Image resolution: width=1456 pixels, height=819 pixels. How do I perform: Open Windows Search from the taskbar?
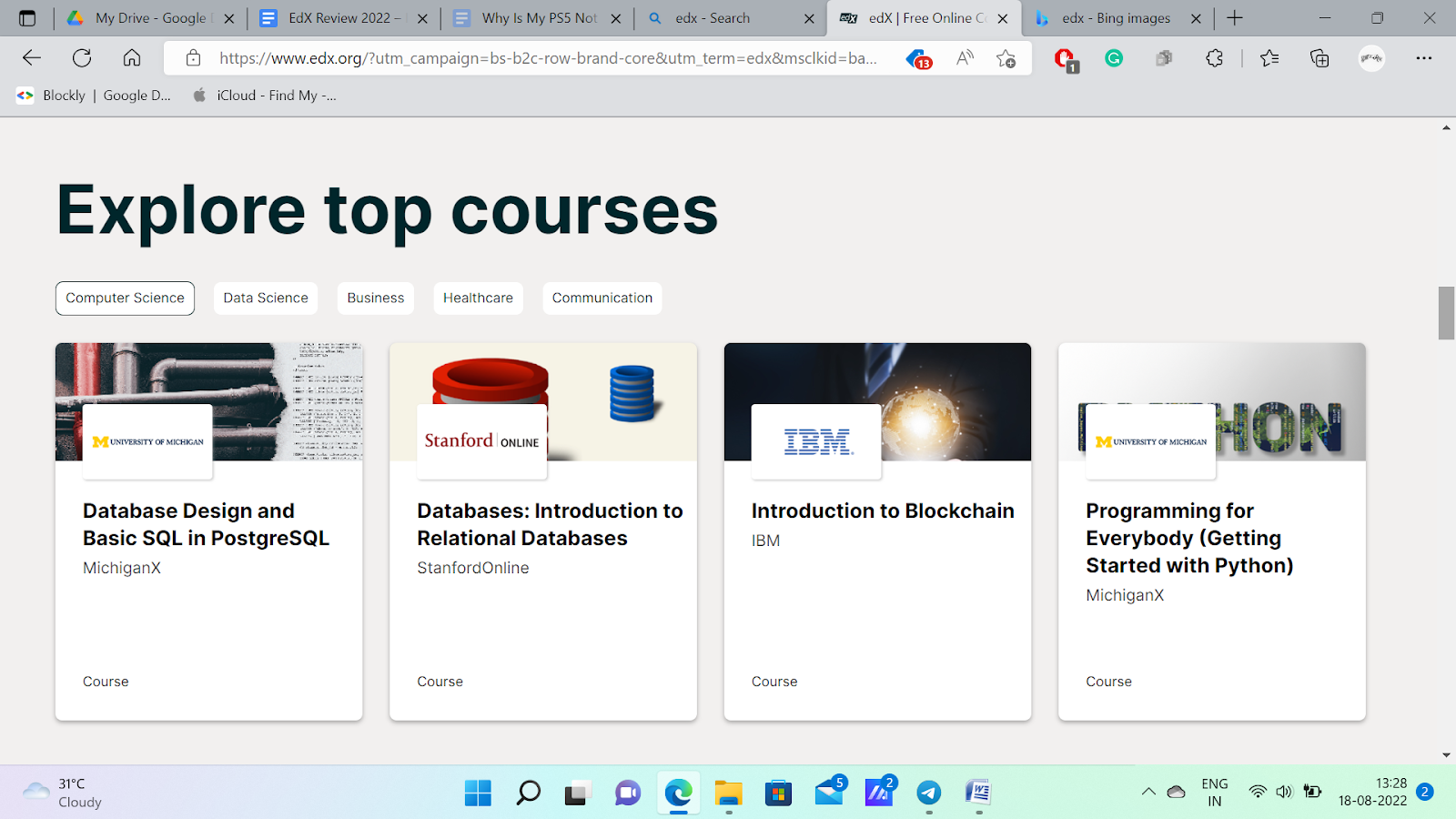tap(528, 793)
